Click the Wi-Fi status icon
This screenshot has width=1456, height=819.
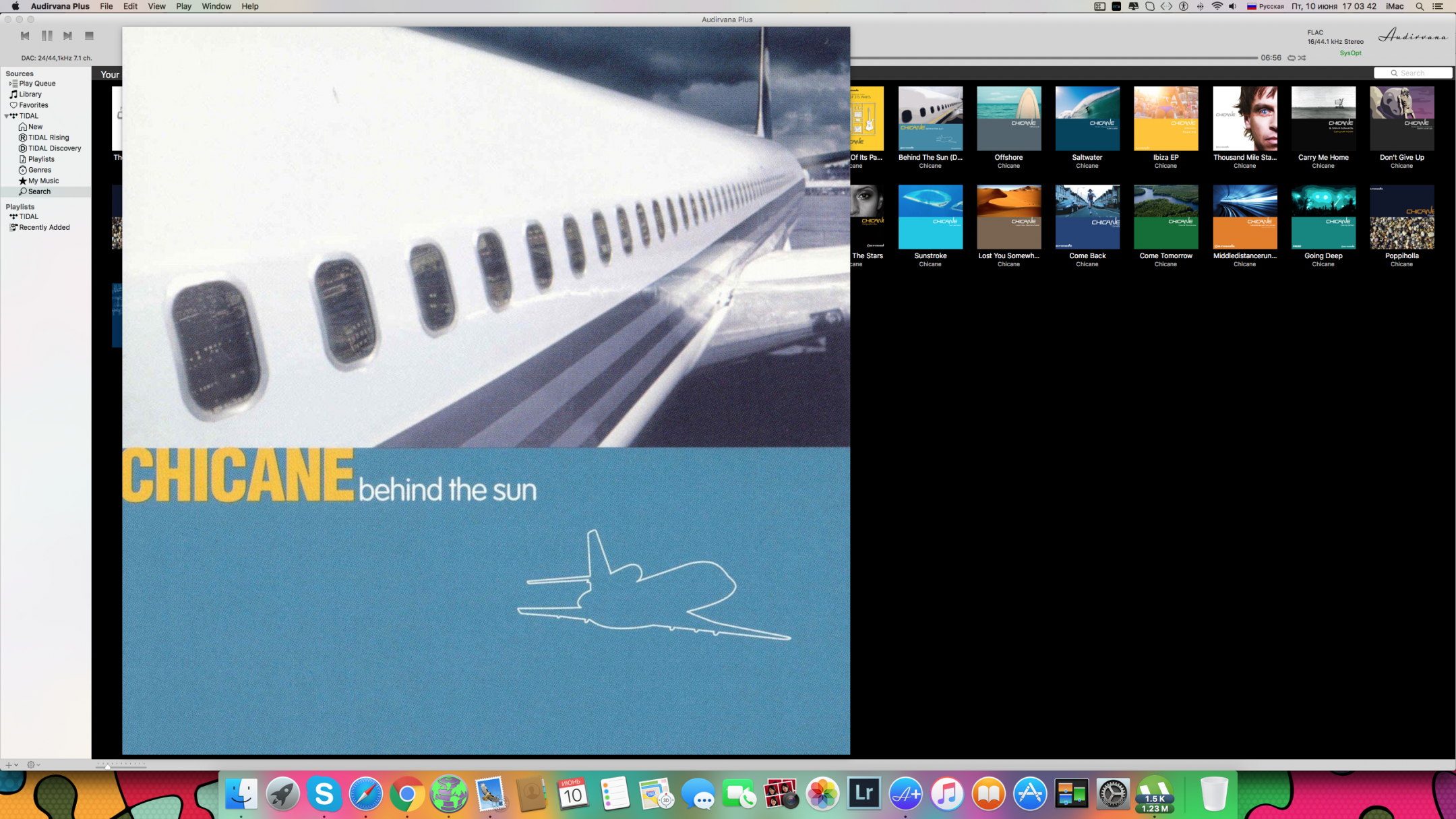coord(1217,6)
